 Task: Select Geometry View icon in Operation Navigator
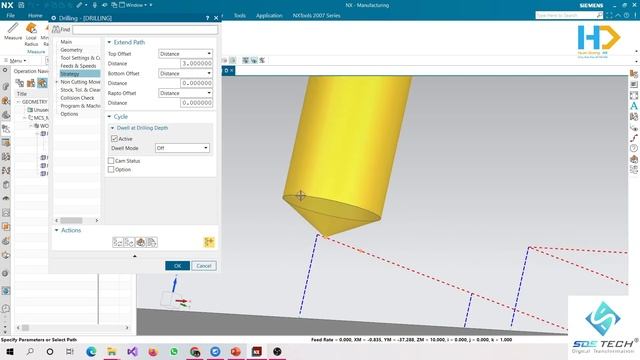click(x=42, y=83)
